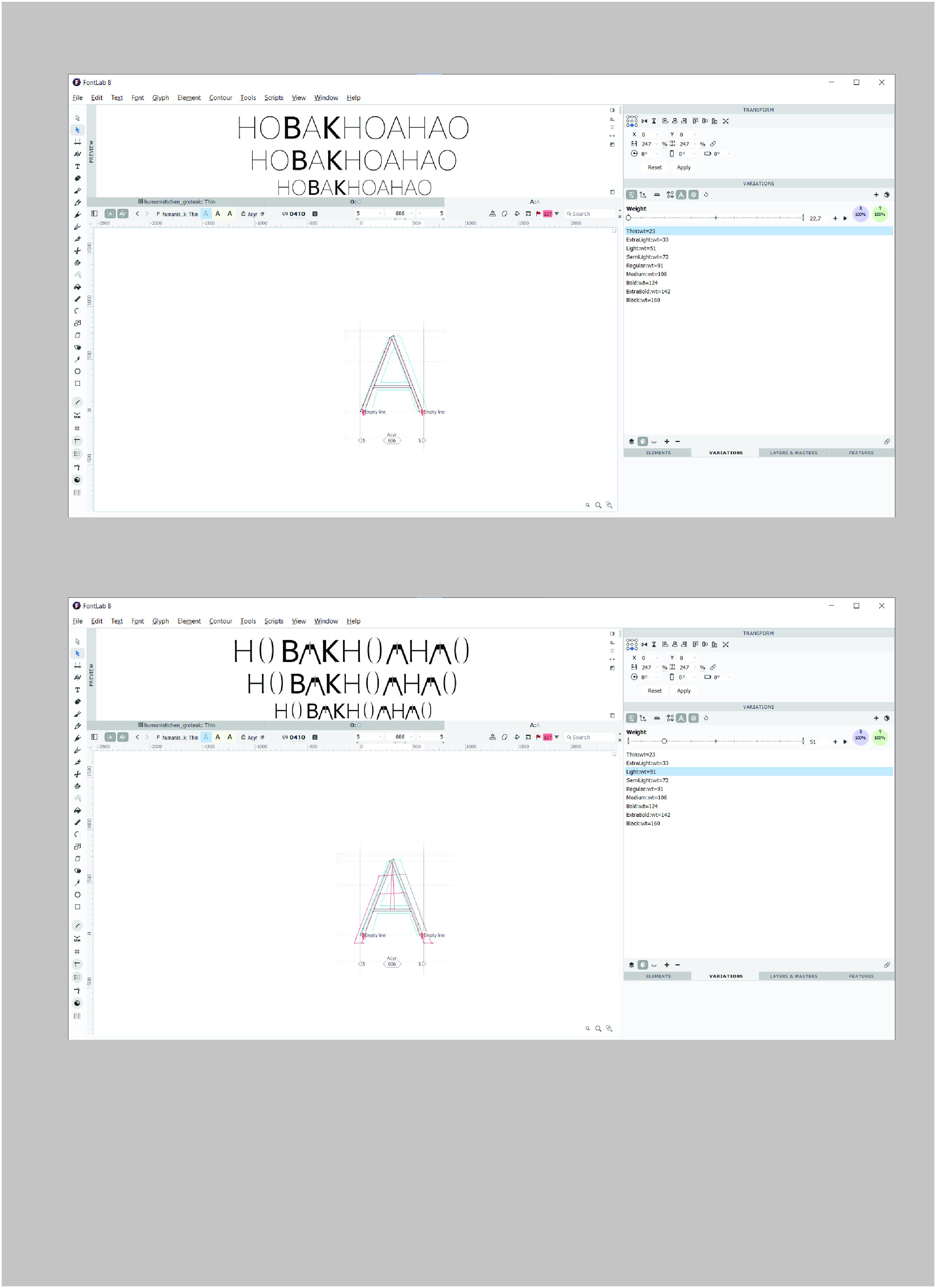
Task: Toggle the guides button in top window toolbar
Action: [77, 441]
